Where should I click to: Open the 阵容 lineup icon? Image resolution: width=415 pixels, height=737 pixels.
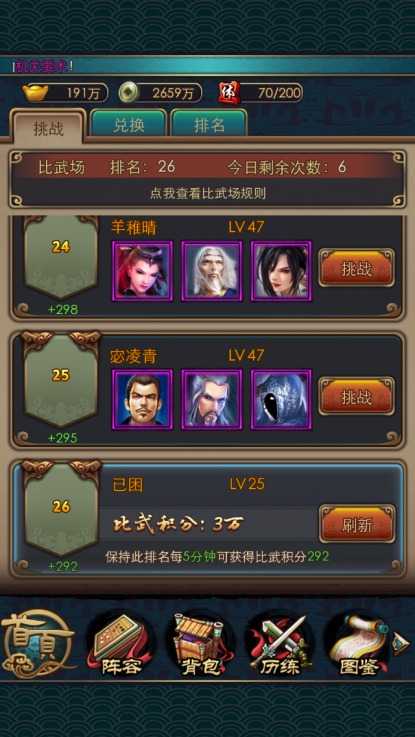tap(121, 643)
